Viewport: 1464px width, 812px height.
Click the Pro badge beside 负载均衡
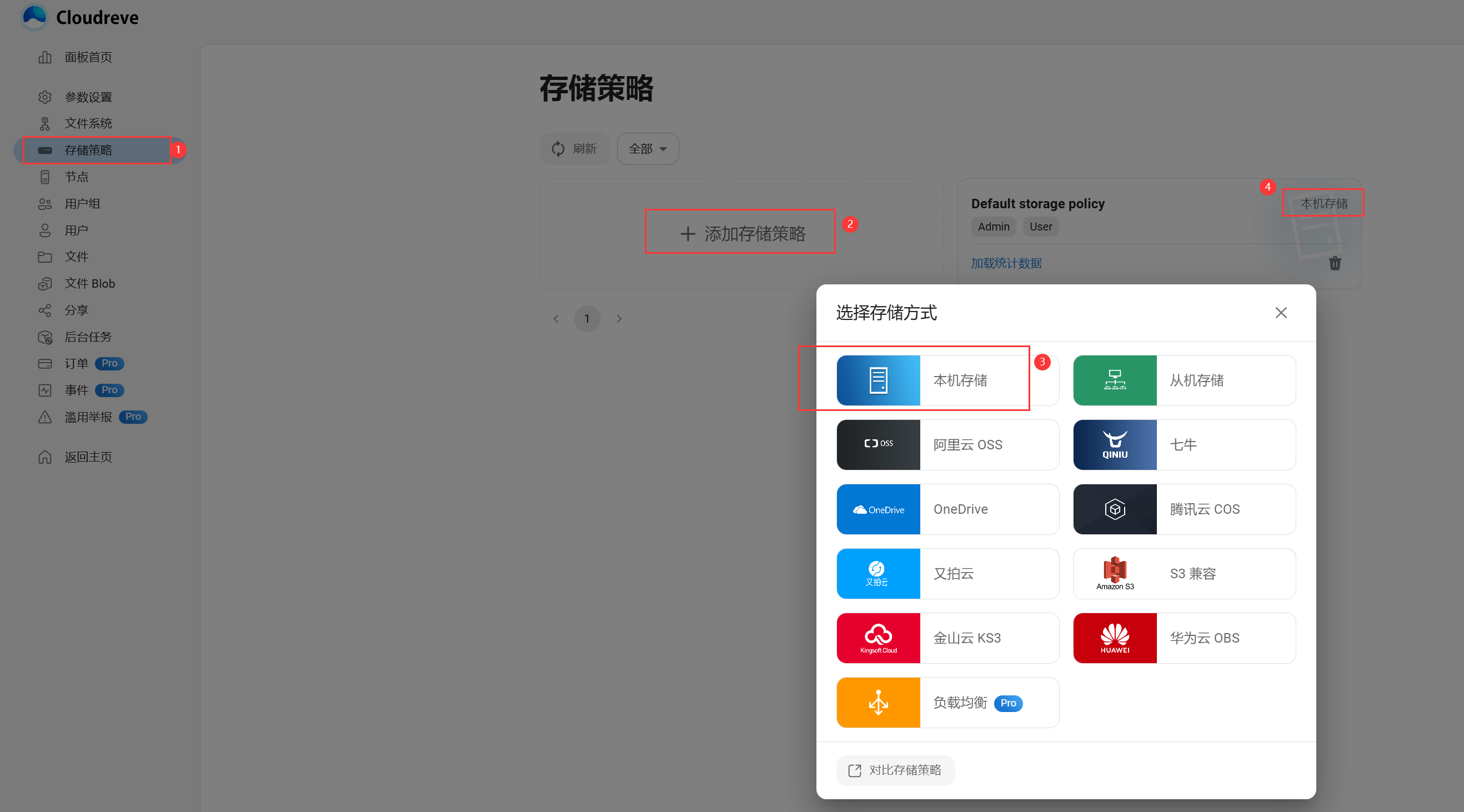pyautogui.click(x=1007, y=703)
